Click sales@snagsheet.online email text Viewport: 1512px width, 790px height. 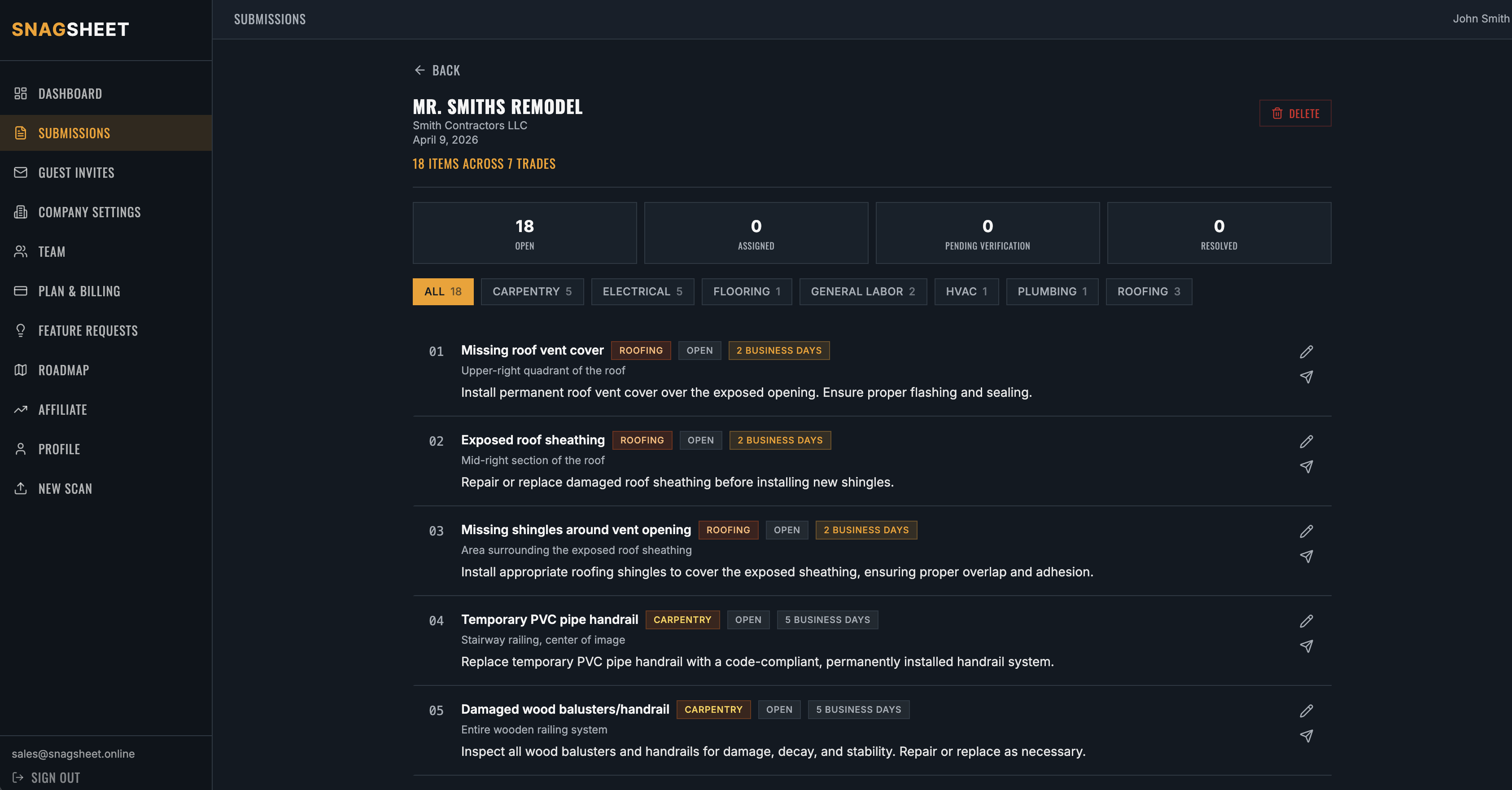pyautogui.click(x=74, y=754)
